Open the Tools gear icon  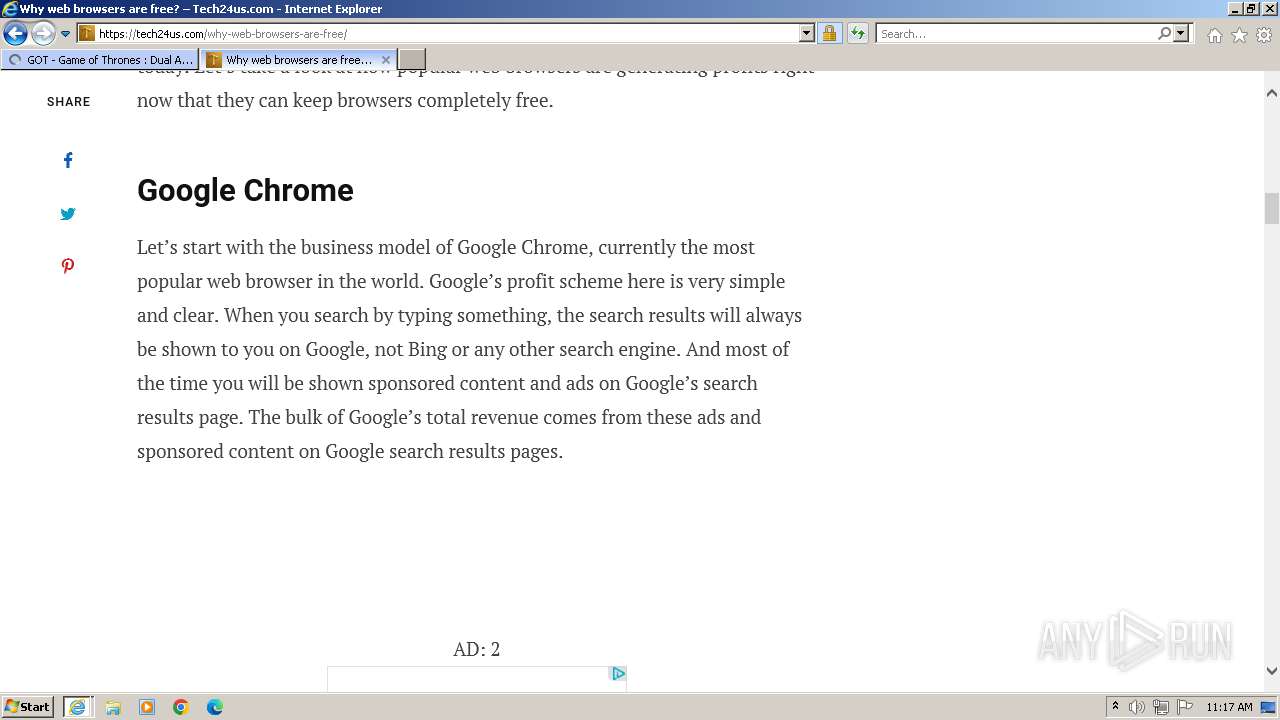click(1264, 35)
